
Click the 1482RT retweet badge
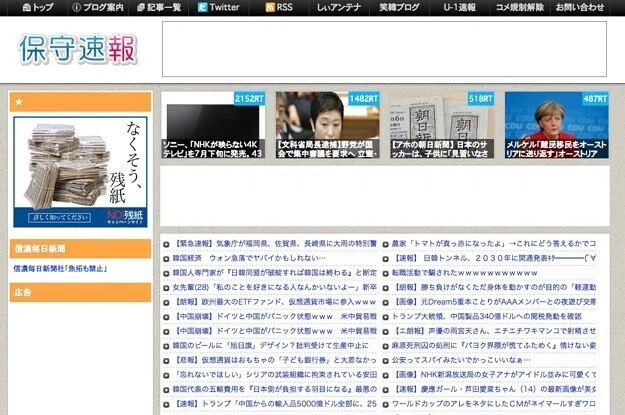point(364,98)
